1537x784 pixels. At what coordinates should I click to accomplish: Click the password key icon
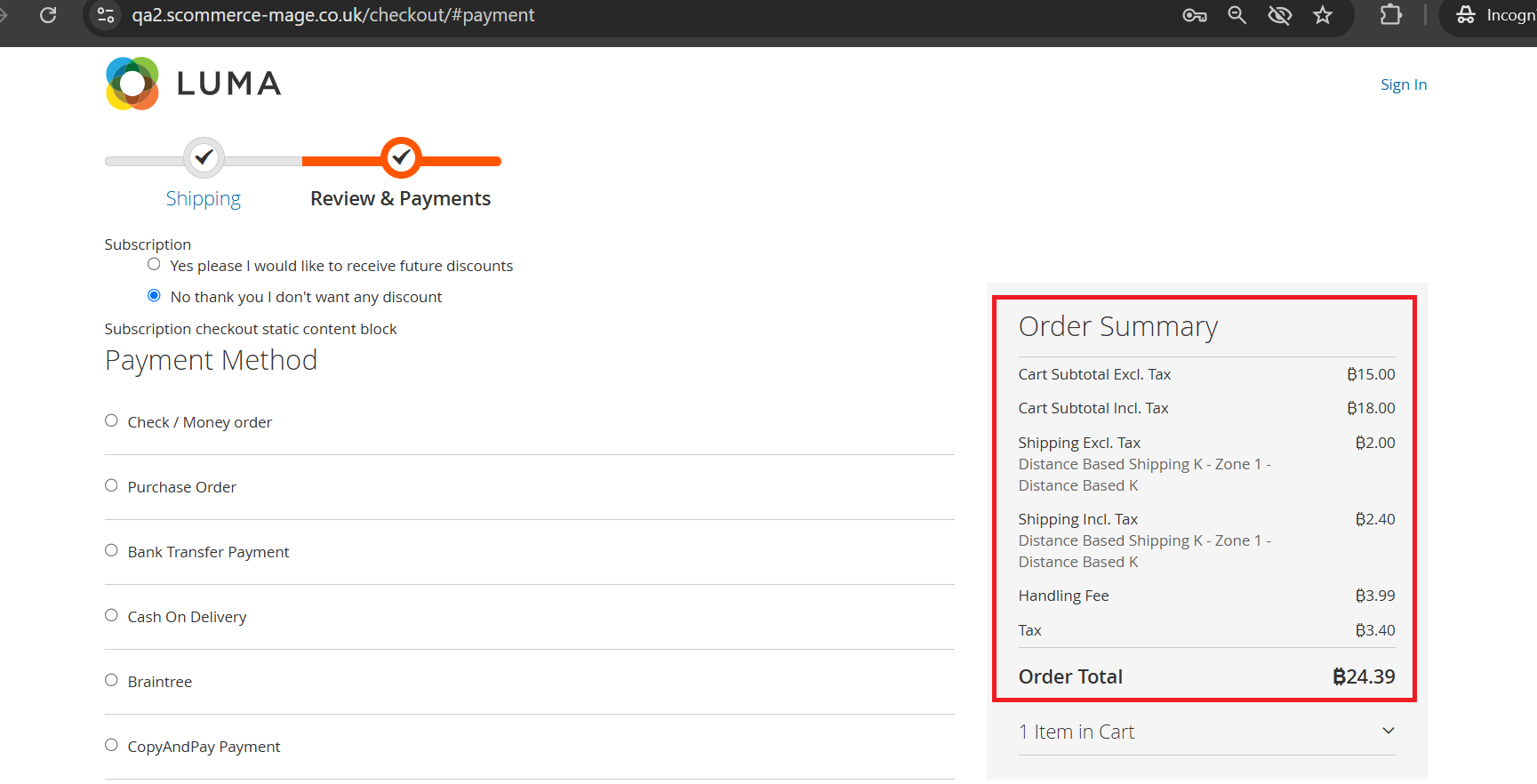click(x=1194, y=15)
